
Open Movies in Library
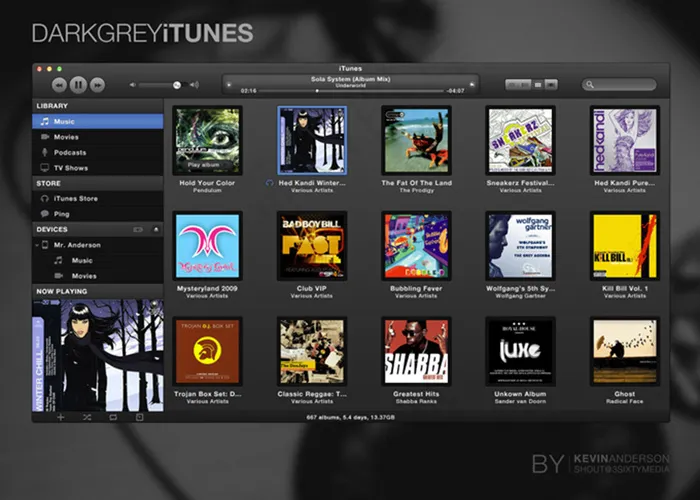click(98, 137)
